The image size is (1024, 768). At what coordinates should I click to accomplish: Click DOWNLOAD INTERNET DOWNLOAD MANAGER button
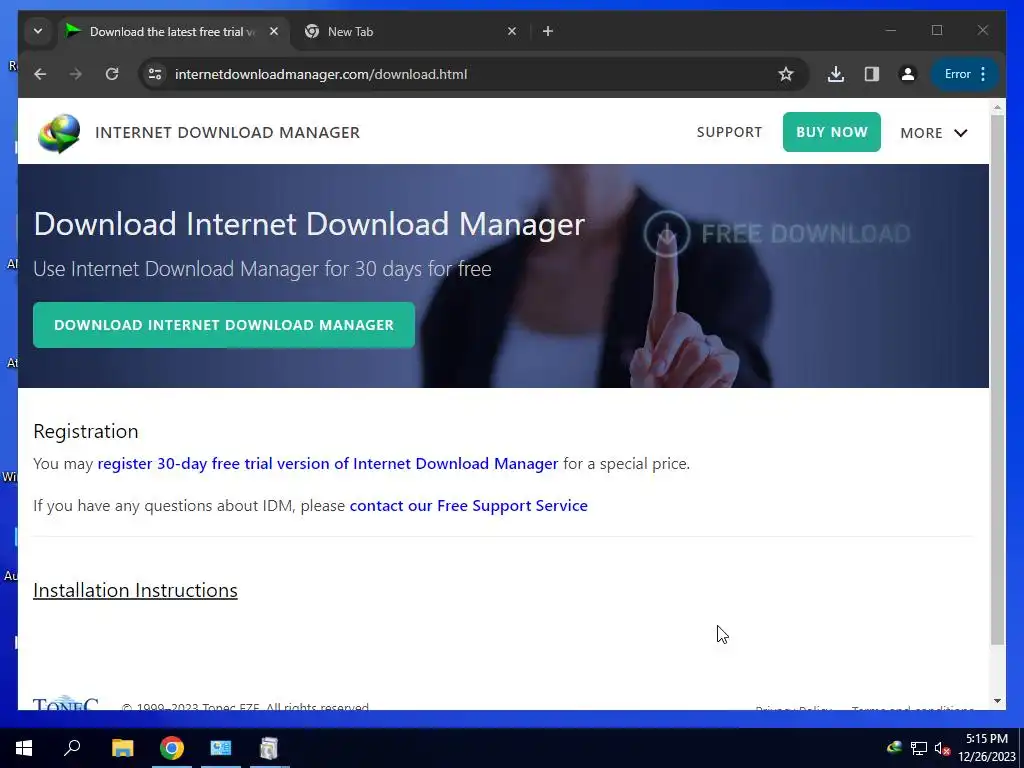[x=224, y=325]
